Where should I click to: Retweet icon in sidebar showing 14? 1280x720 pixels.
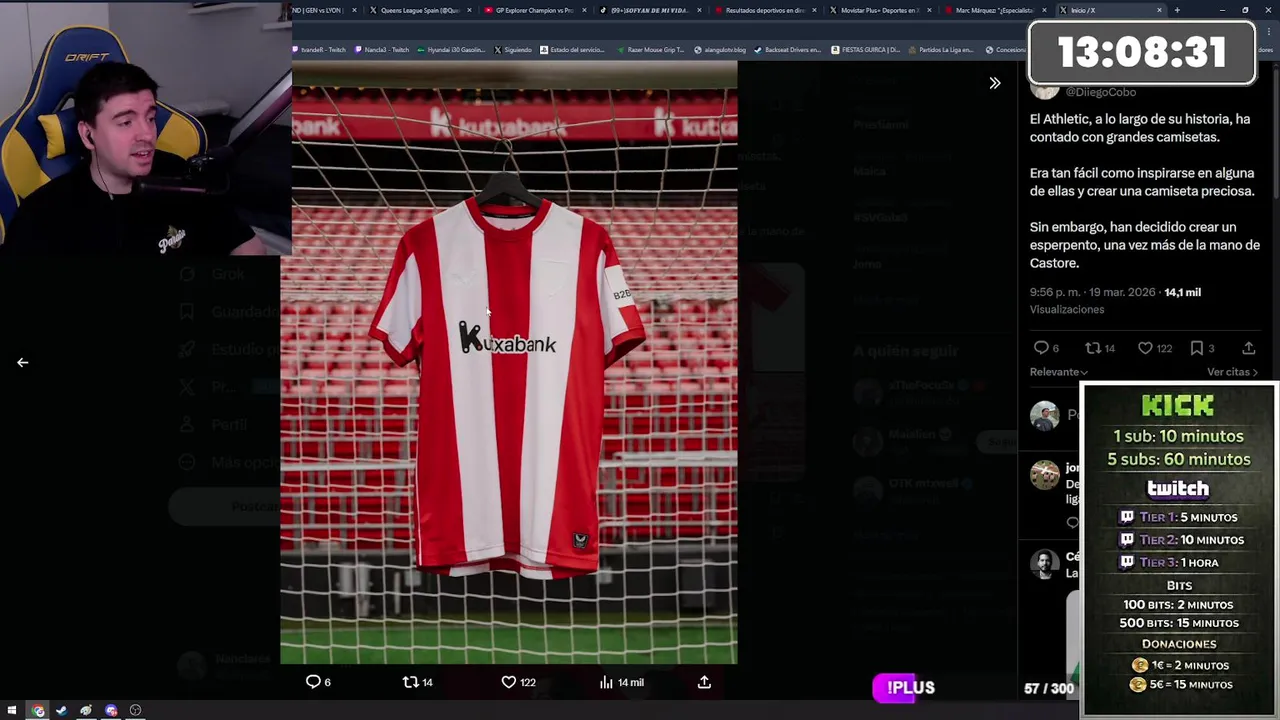click(1093, 348)
